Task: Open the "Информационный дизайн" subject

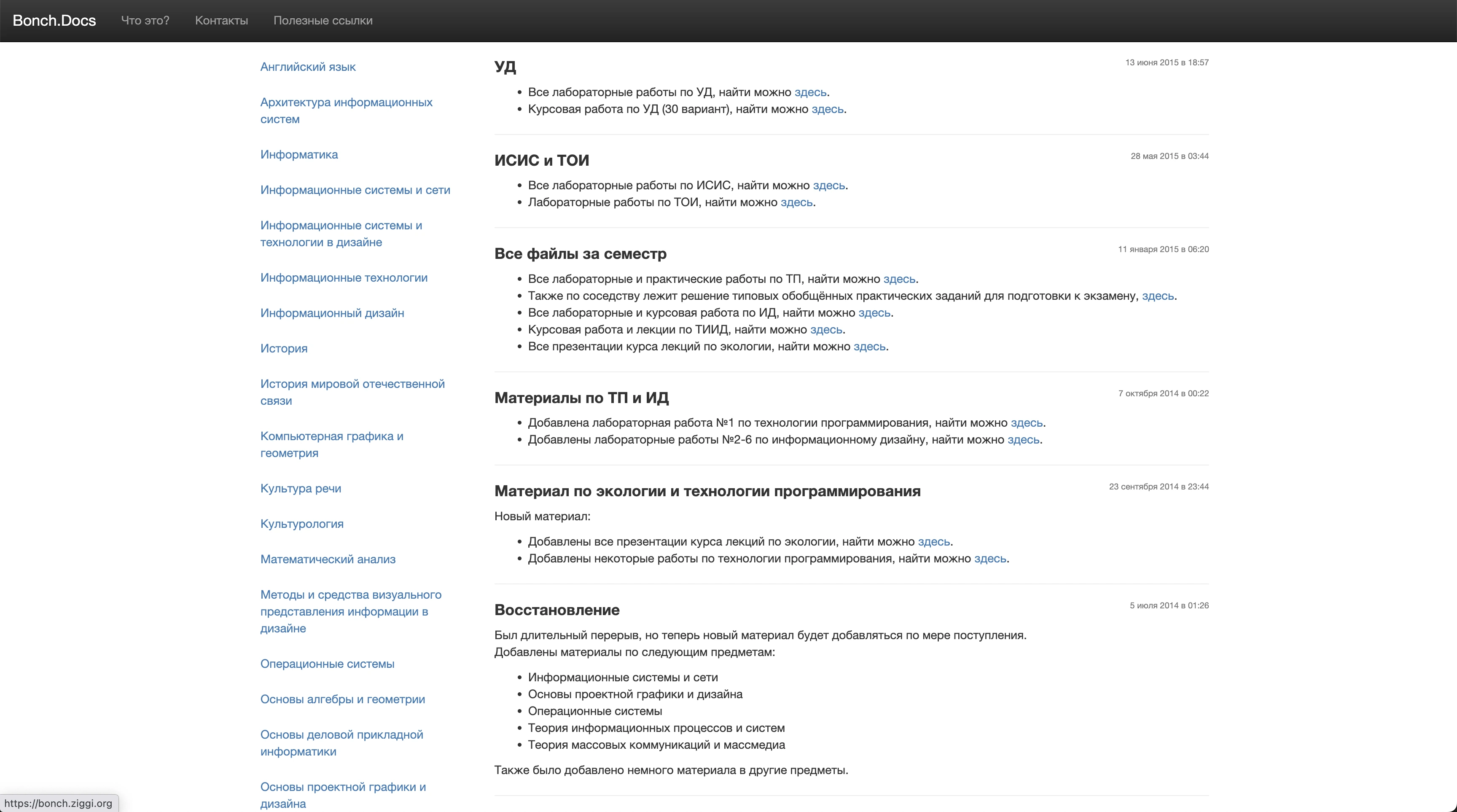Action: tap(332, 313)
